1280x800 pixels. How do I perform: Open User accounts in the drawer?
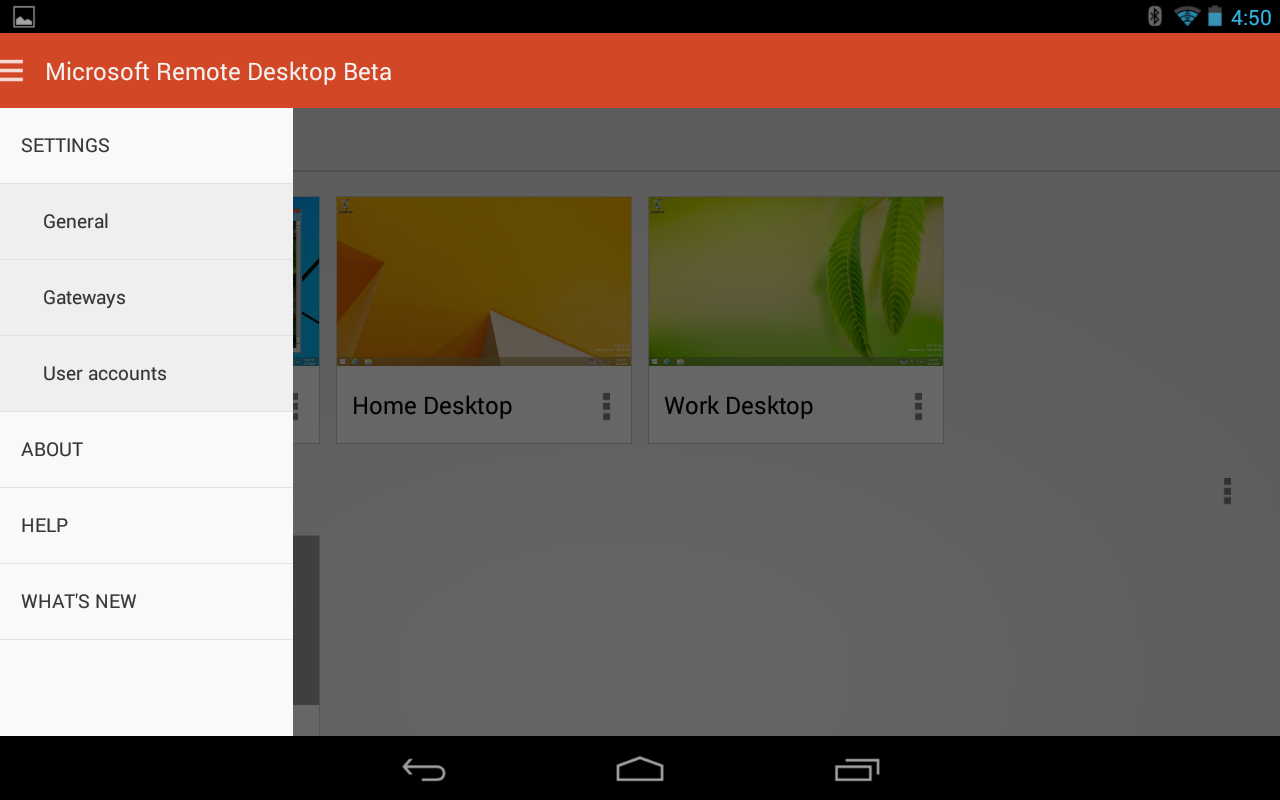click(x=146, y=374)
